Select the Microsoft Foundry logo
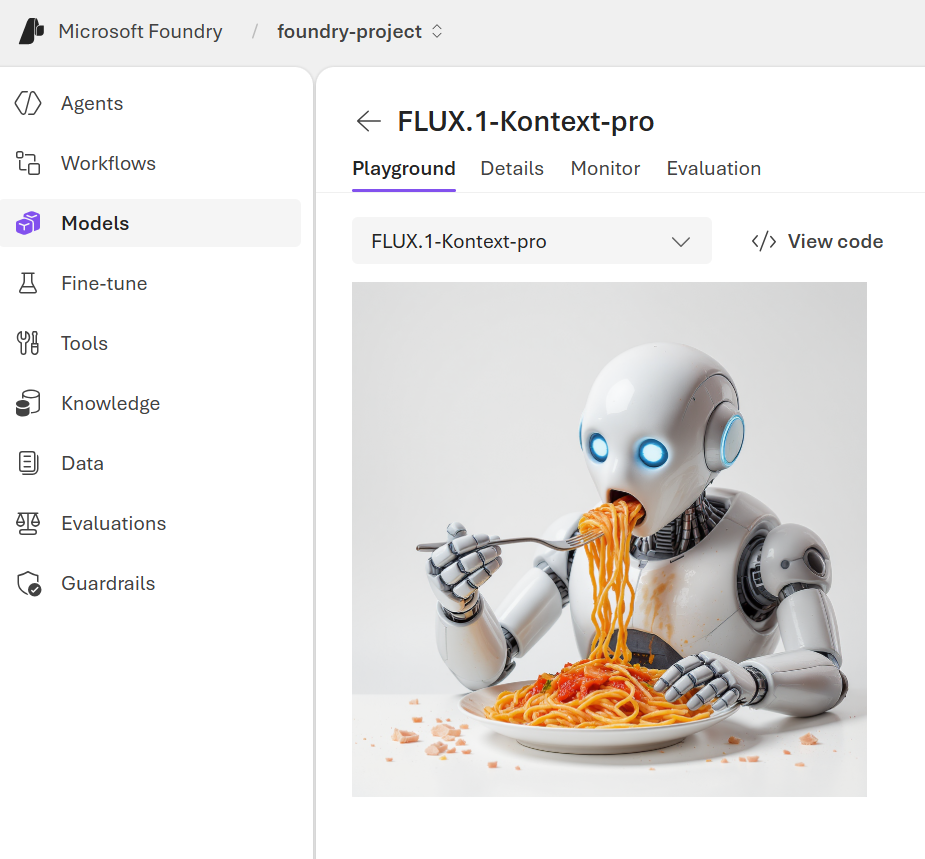The height and width of the screenshot is (859, 925). tap(30, 31)
